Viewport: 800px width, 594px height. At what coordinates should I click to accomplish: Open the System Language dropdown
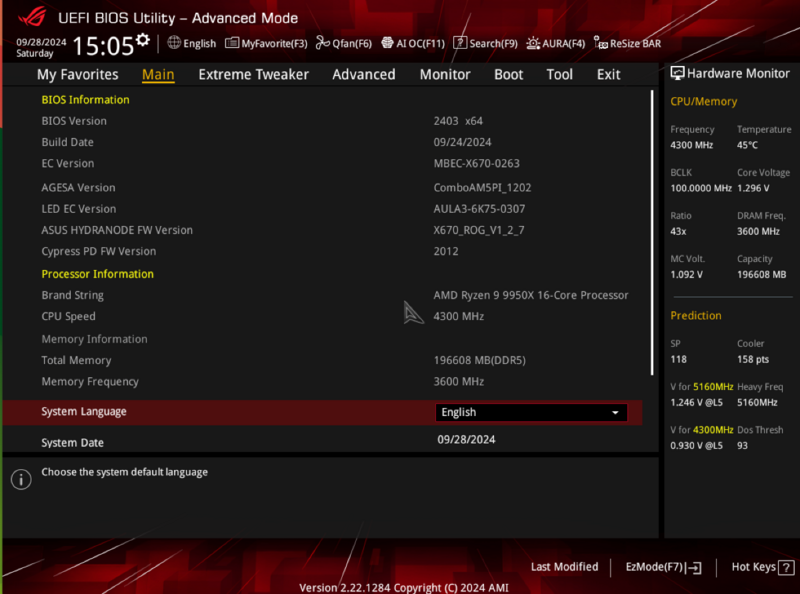click(531, 412)
